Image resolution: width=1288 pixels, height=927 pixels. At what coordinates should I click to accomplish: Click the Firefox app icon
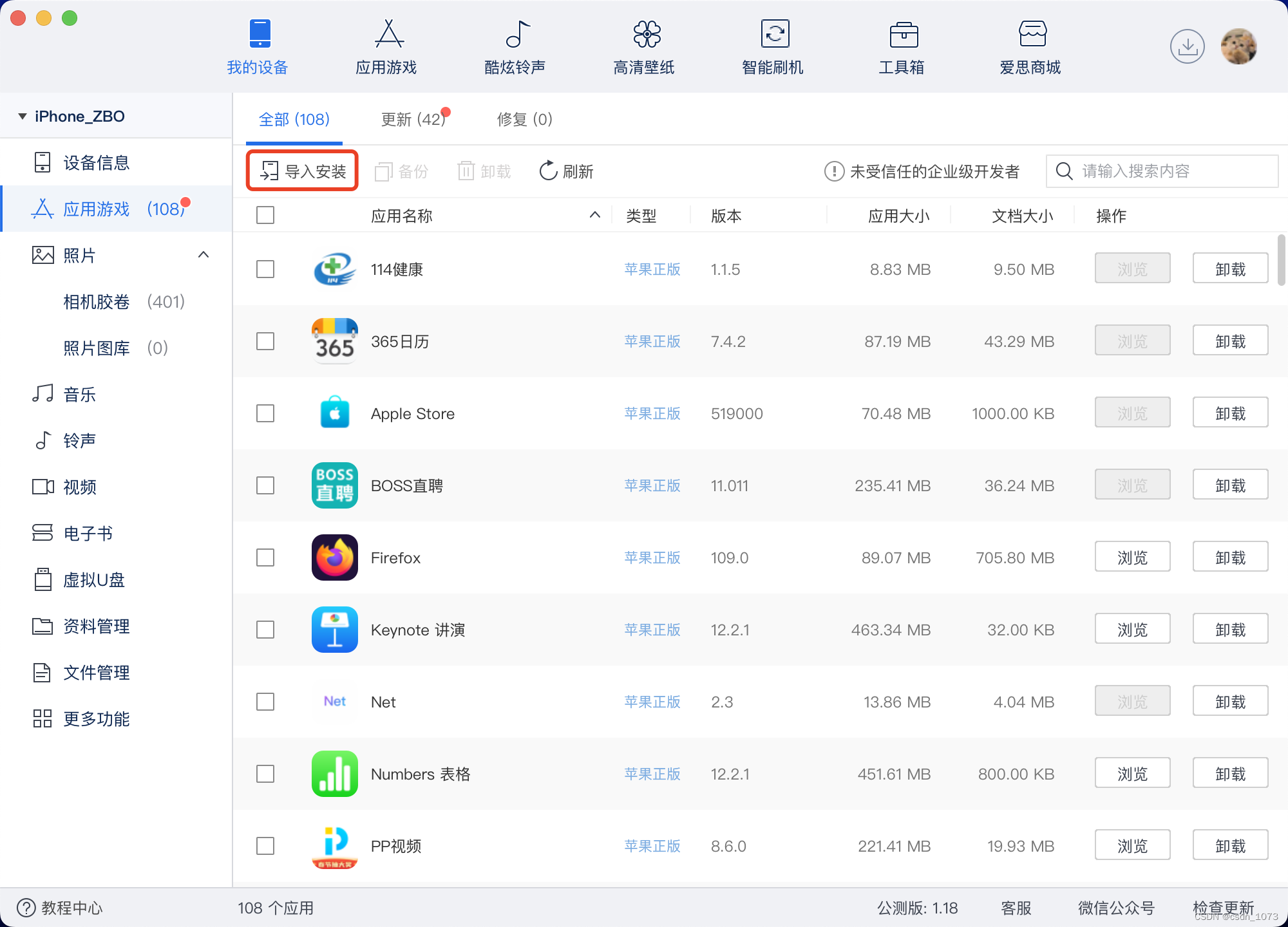pos(334,557)
